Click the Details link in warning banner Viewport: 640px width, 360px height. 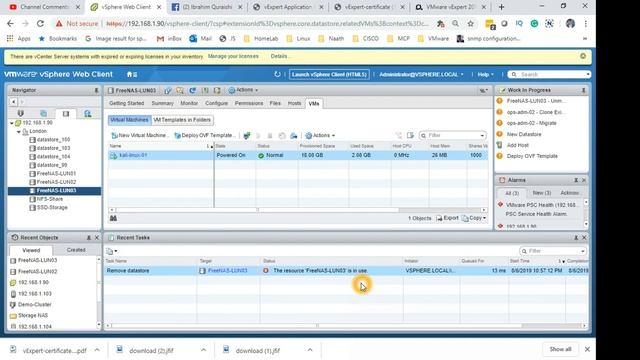[x=280, y=56]
